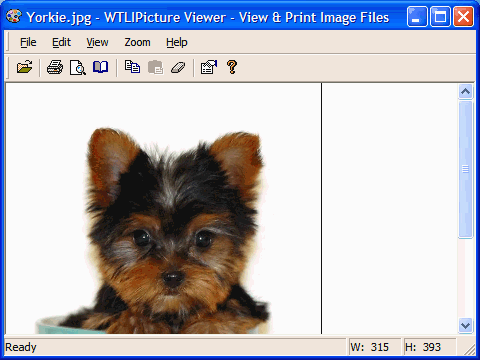Open the Zoom menu
Viewport: 480px width, 360px height.
point(137,42)
